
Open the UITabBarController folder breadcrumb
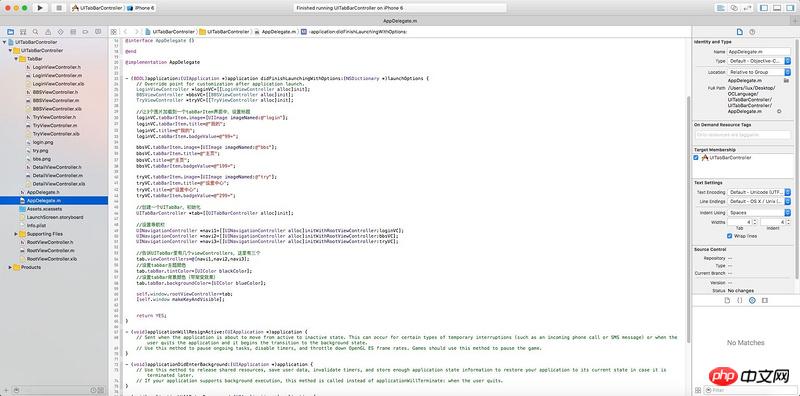[224, 32]
